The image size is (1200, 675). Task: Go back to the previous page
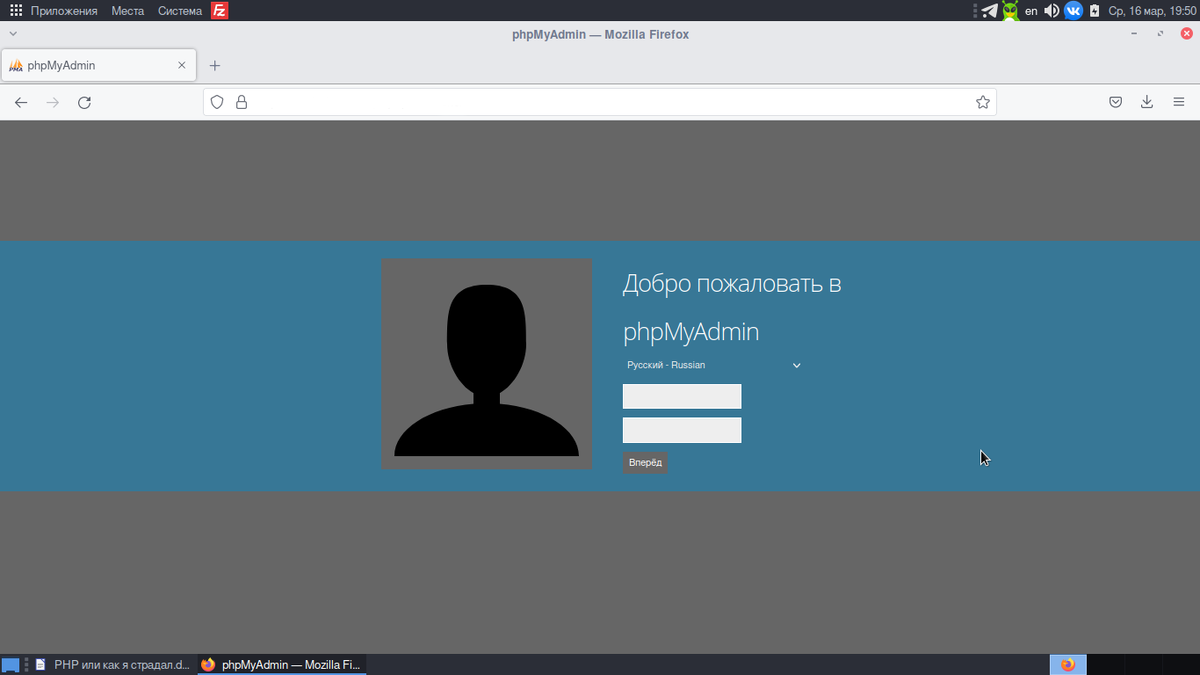click(x=21, y=102)
